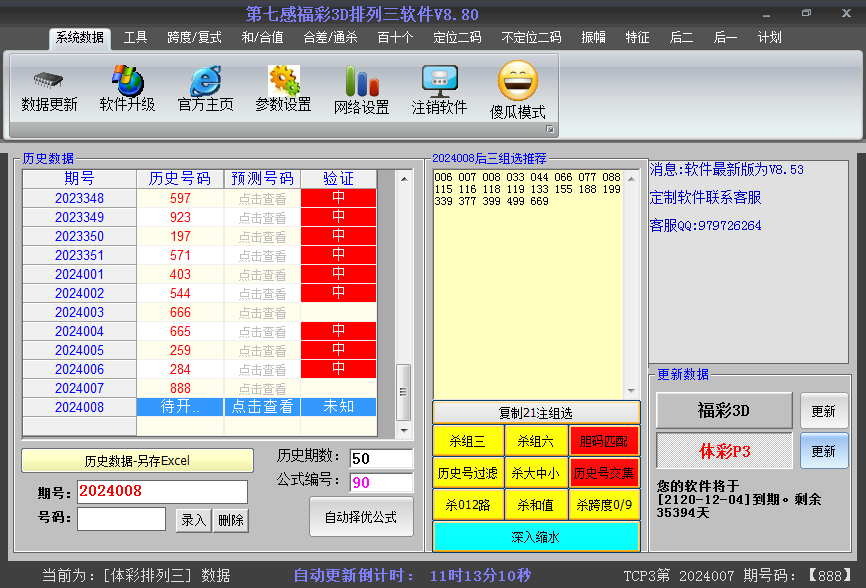Select the 福彩3D button
Image resolution: width=866 pixels, height=588 pixels.
click(x=724, y=410)
